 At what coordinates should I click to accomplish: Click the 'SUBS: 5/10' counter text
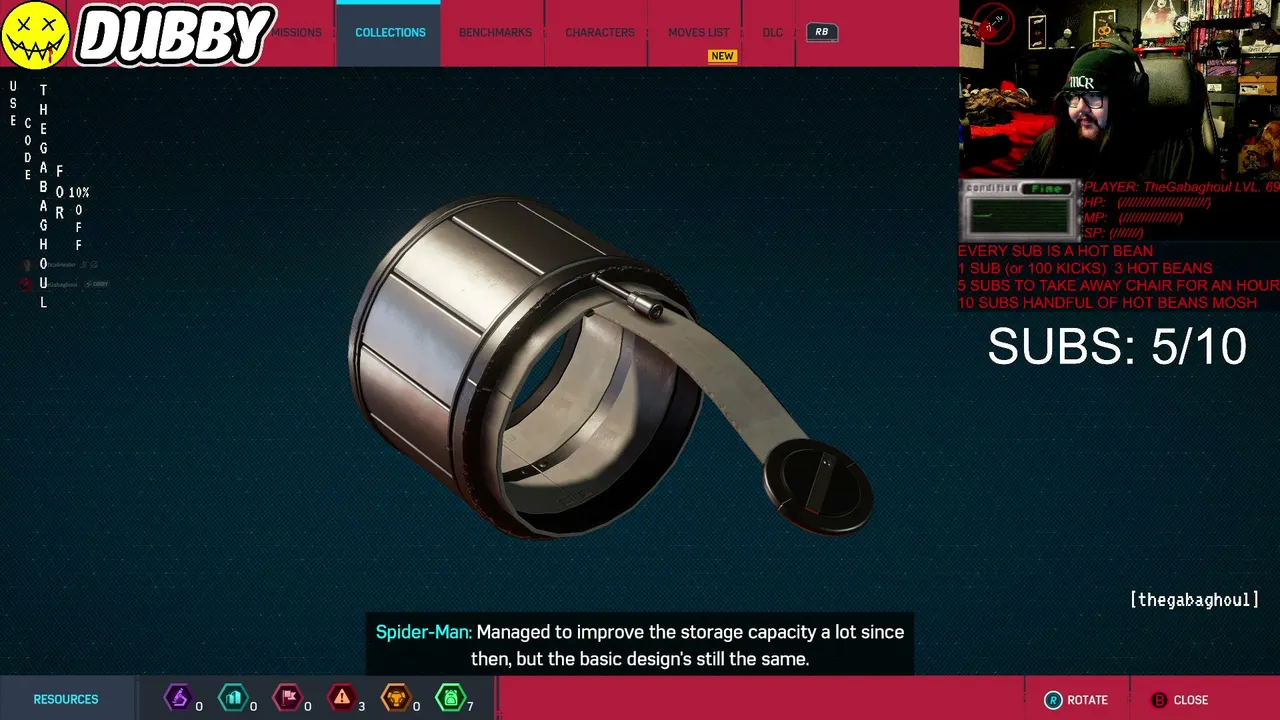pyautogui.click(x=1117, y=346)
